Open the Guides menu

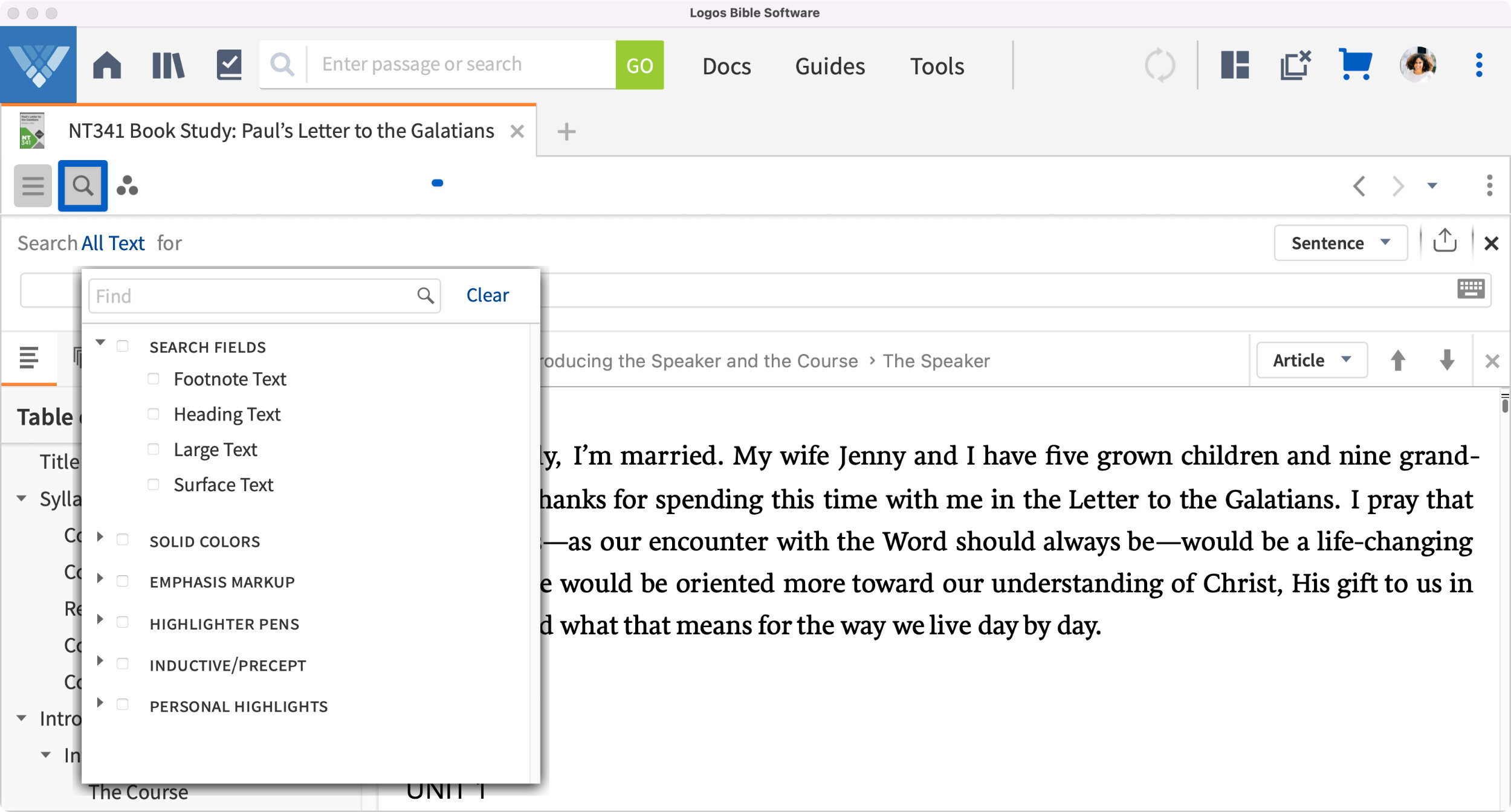pos(830,66)
